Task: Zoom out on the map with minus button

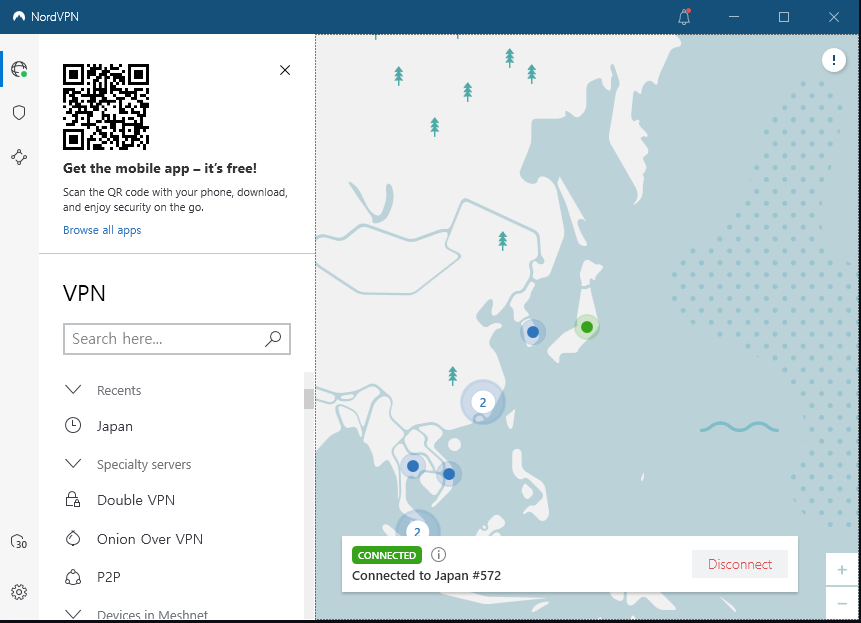Action: point(842,603)
